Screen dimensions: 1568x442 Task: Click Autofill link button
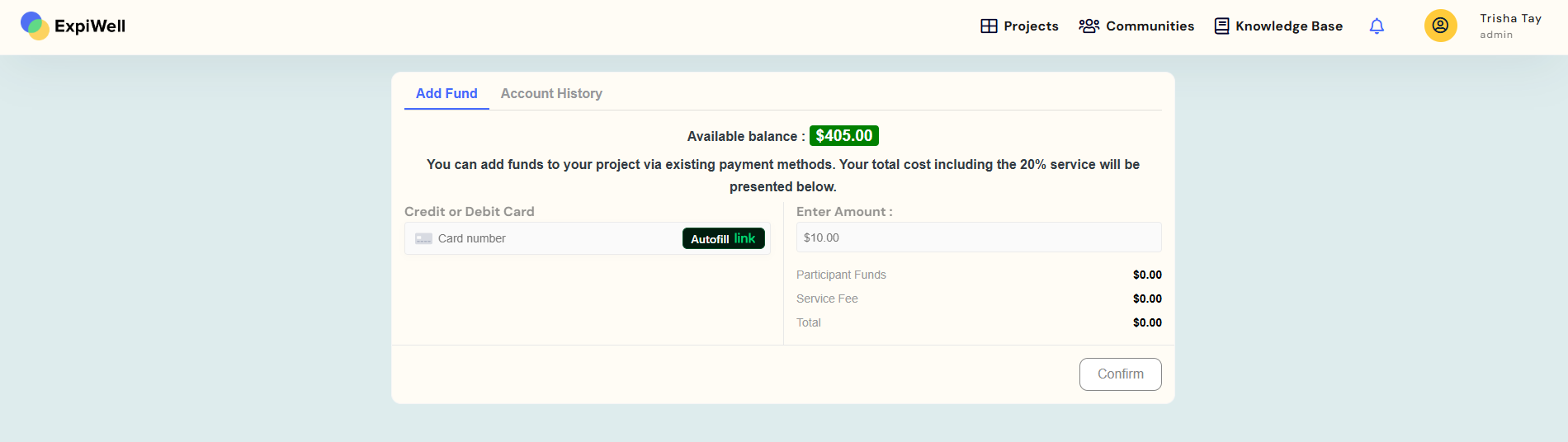pyautogui.click(x=724, y=238)
